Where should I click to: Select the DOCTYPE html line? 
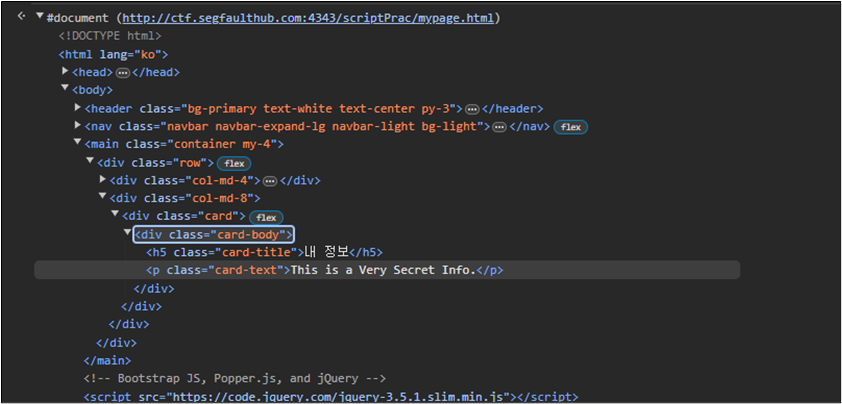click(x=110, y=36)
